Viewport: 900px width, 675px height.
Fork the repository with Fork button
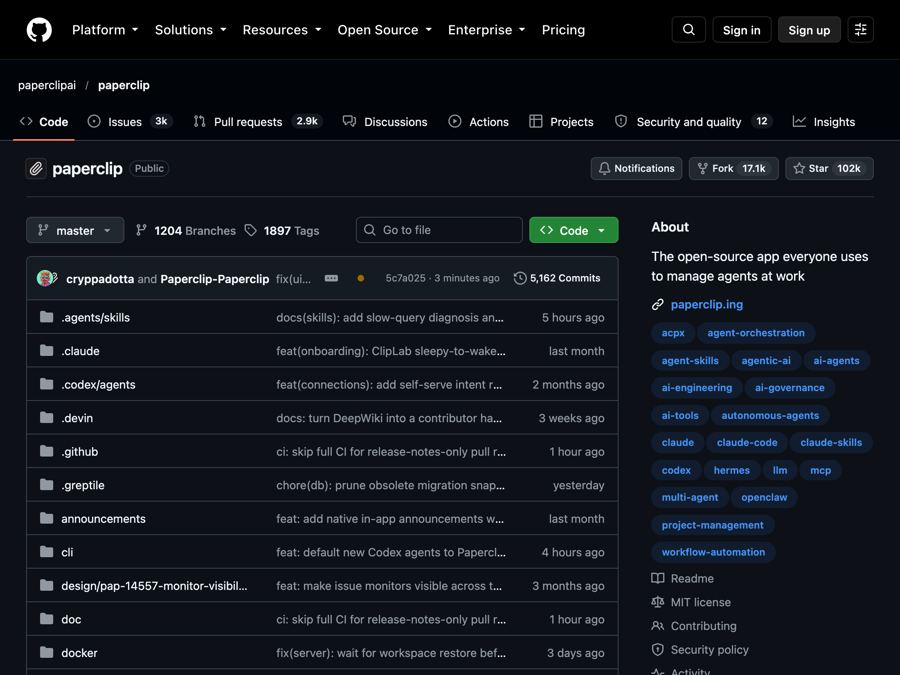coord(734,169)
